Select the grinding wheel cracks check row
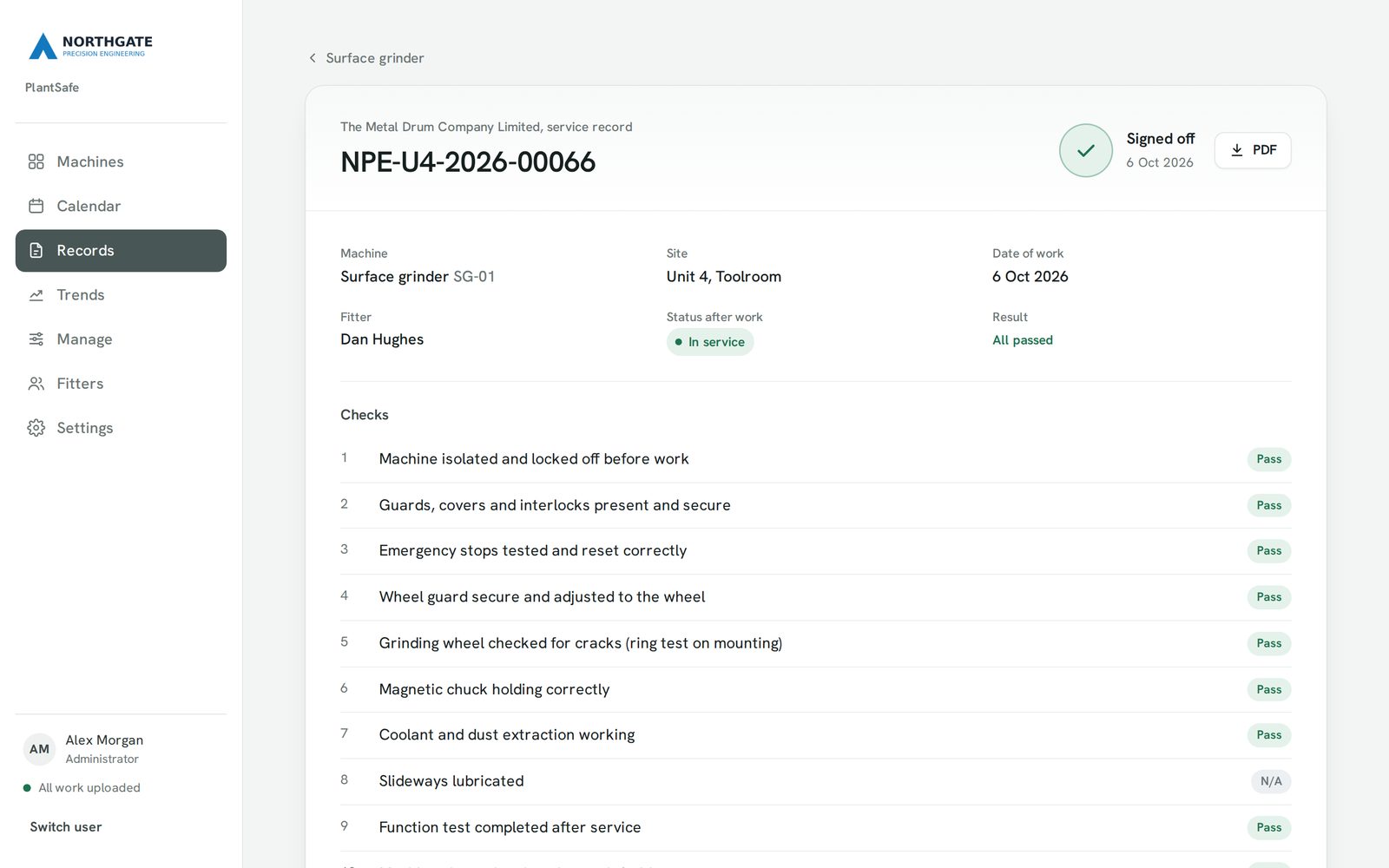The width and height of the screenshot is (1389, 868). pyautogui.click(x=815, y=643)
